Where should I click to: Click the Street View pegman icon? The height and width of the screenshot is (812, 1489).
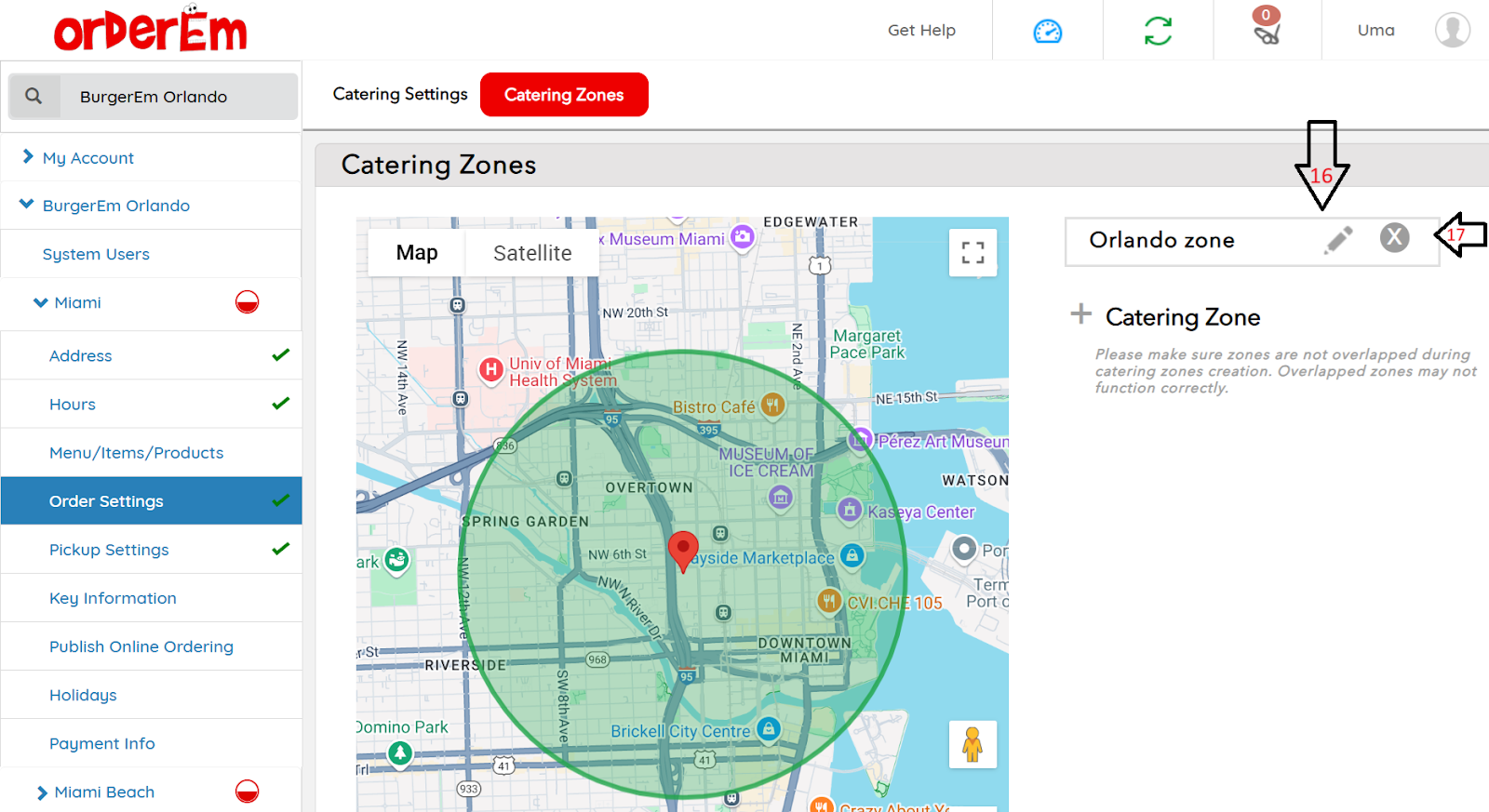click(x=973, y=744)
